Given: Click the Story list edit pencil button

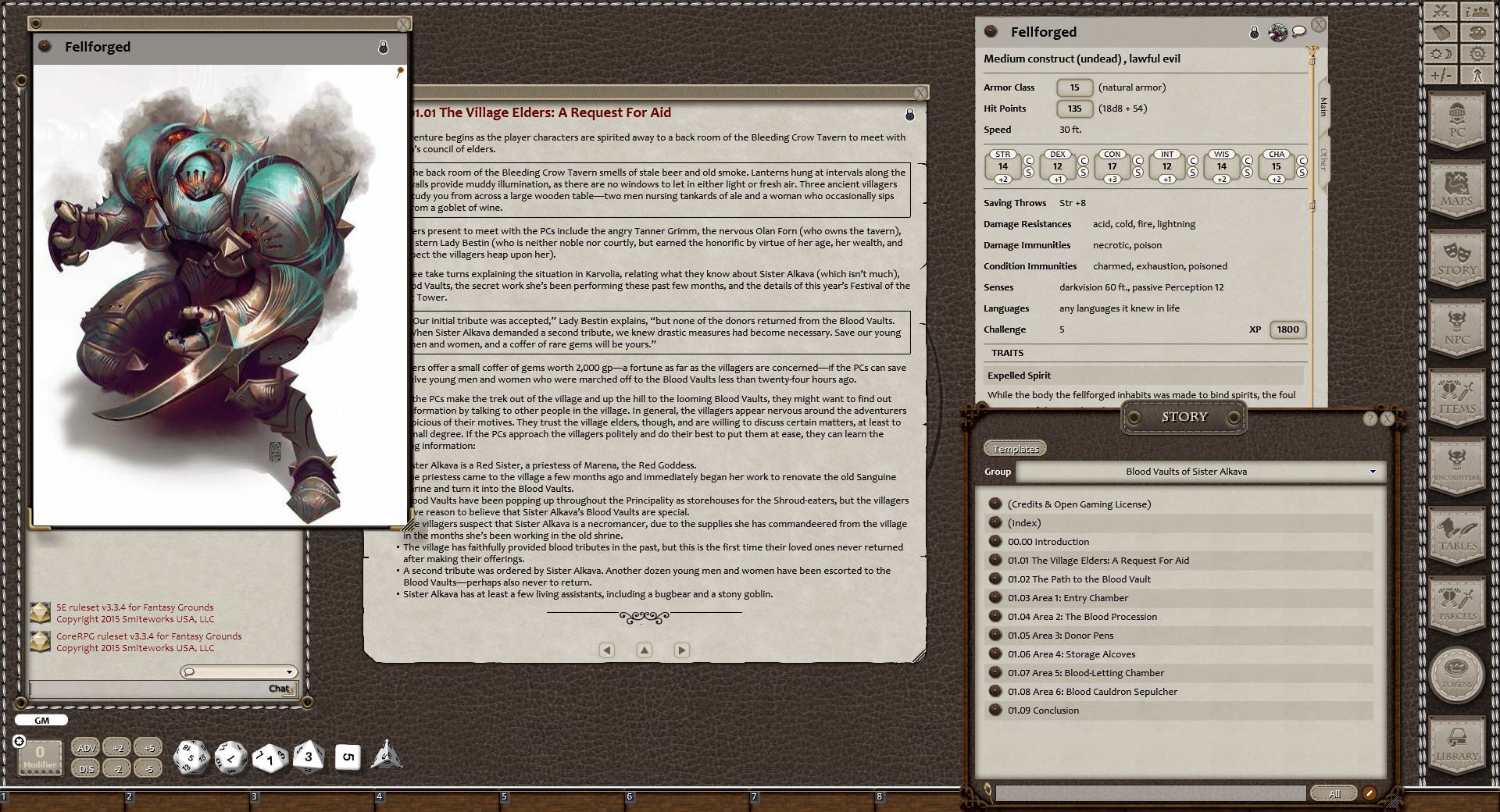Looking at the screenshot, I should [x=1369, y=793].
